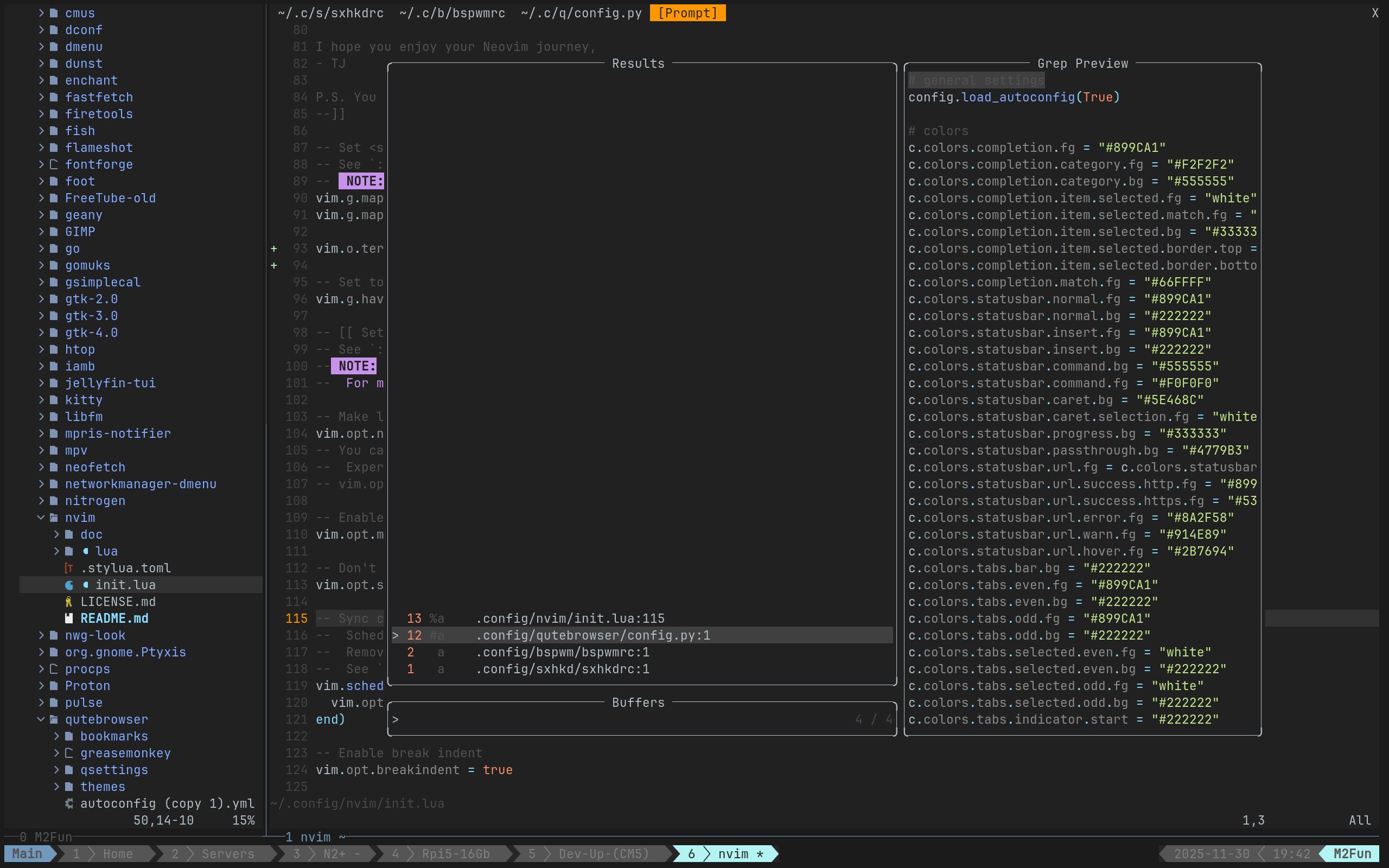Click the README.md book icon
1389x868 pixels.
point(69,618)
